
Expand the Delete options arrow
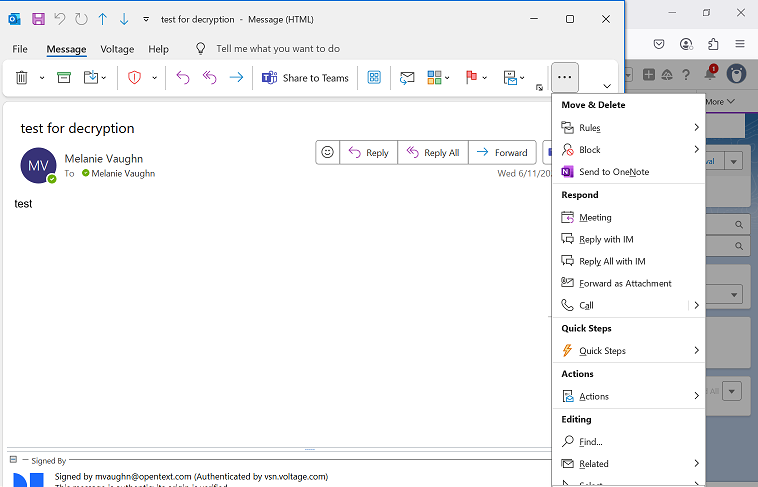42,77
